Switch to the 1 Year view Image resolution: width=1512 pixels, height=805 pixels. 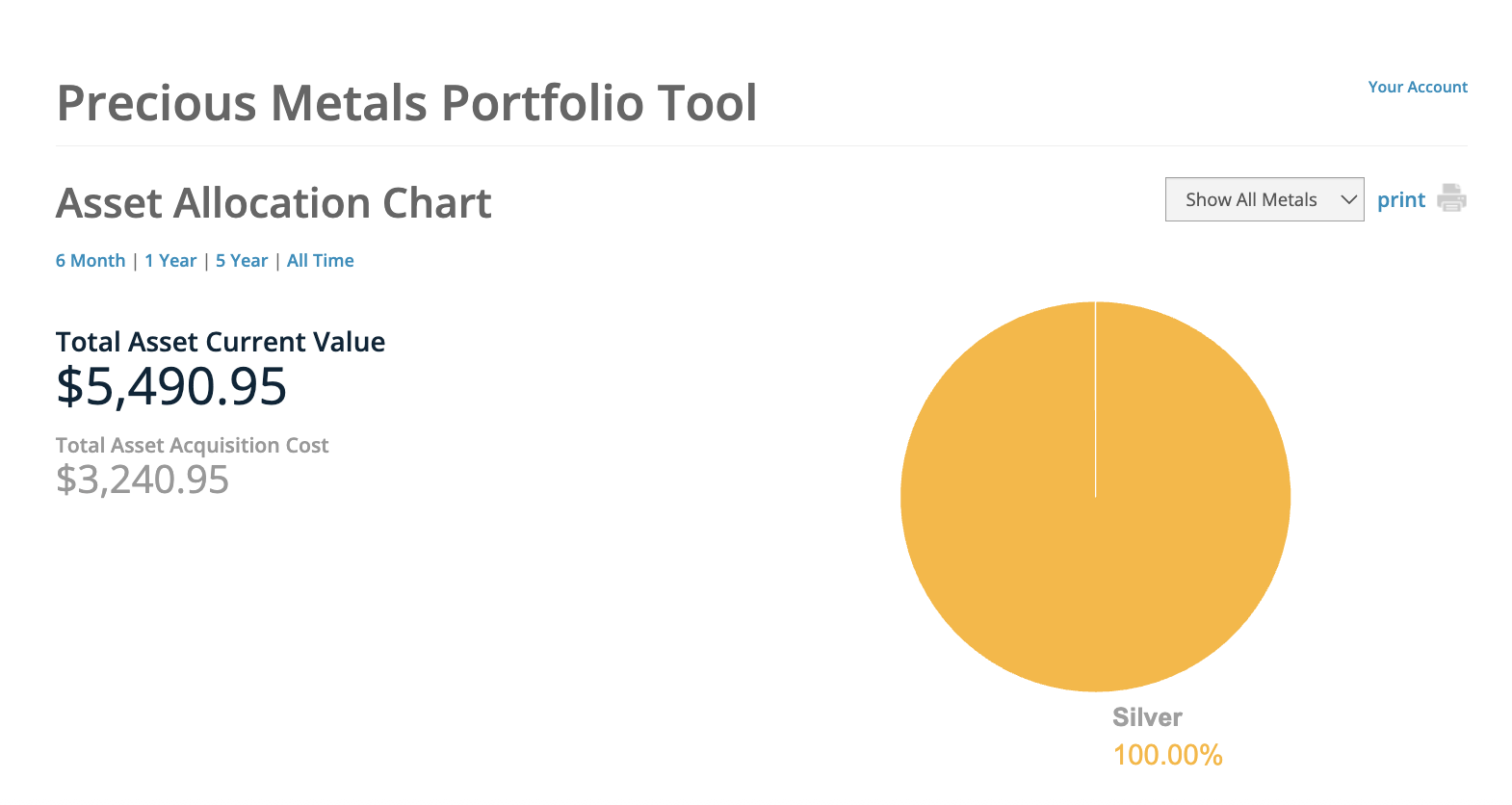pos(170,261)
